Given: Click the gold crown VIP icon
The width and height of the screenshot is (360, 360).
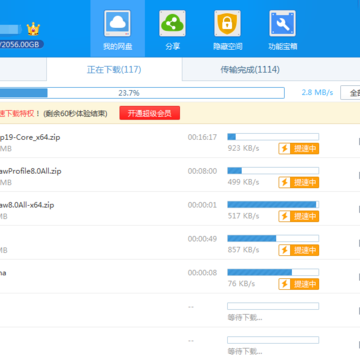Looking at the screenshot, I should pyautogui.click(x=33, y=29).
